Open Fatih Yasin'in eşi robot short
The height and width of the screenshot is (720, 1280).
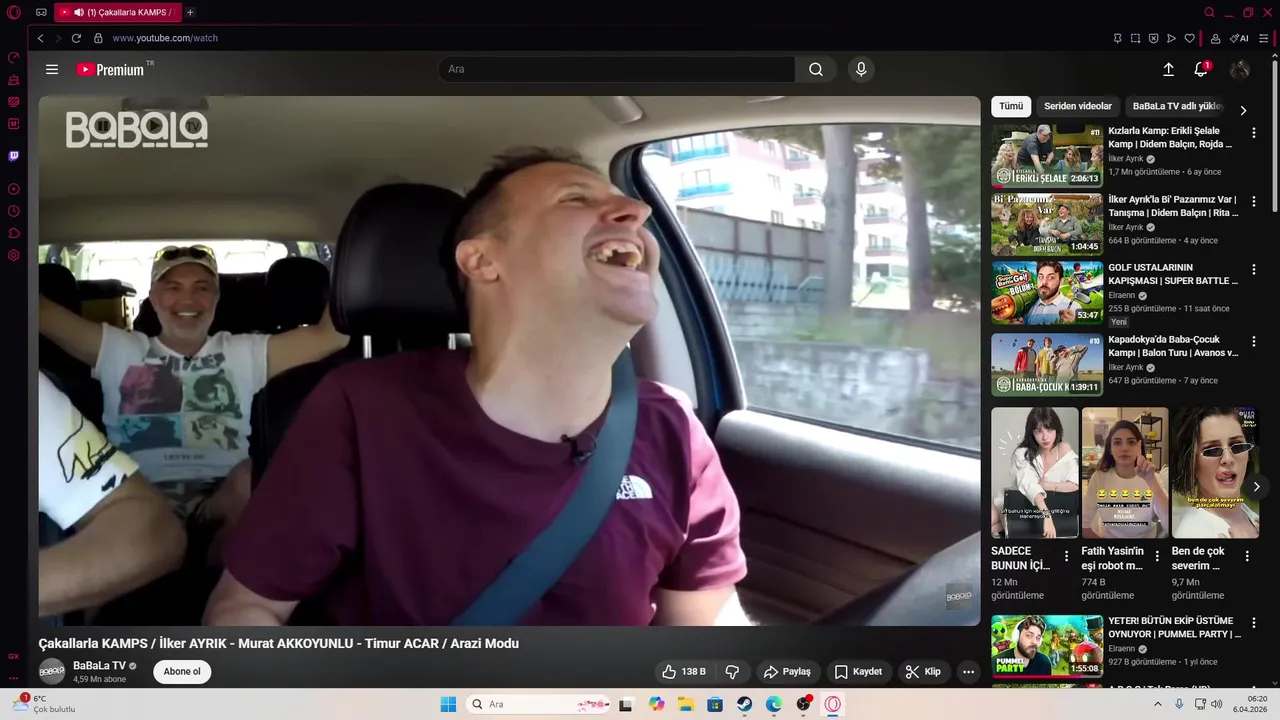pyautogui.click(x=1125, y=472)
